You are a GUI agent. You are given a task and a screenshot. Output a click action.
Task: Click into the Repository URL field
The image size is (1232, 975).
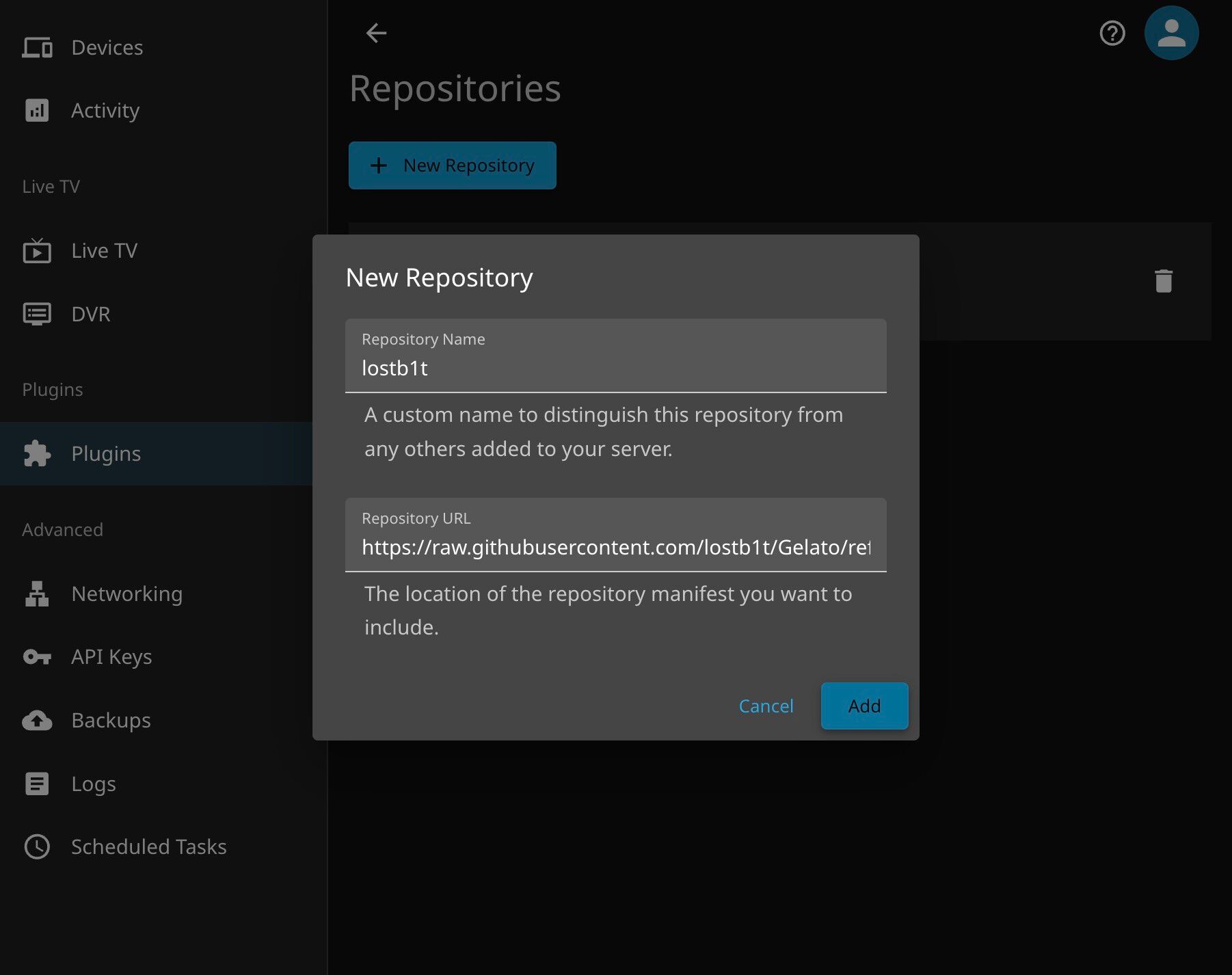[x=615, y=547]
